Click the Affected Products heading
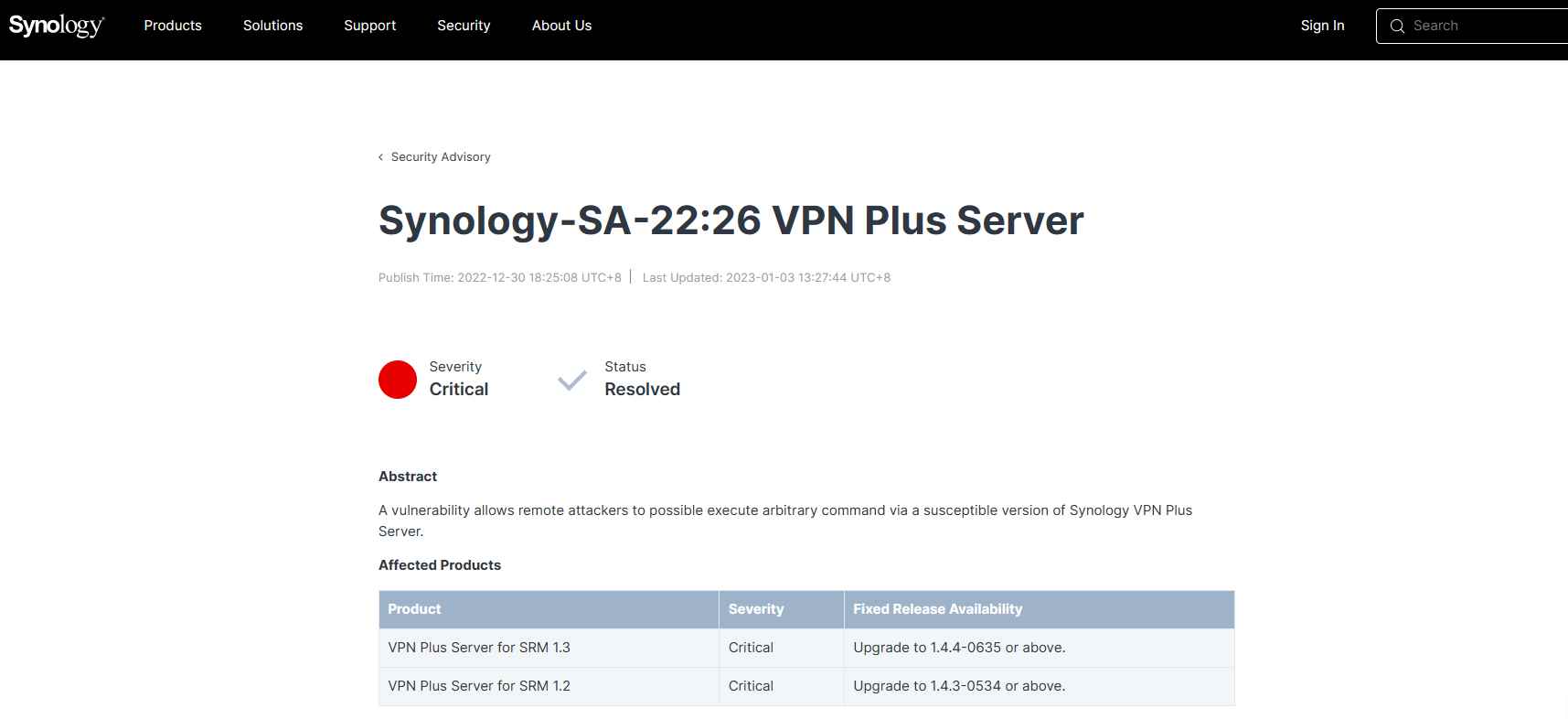Viewport: 1568px width, 719px height. pyautogui.click(x=440, y=565)
